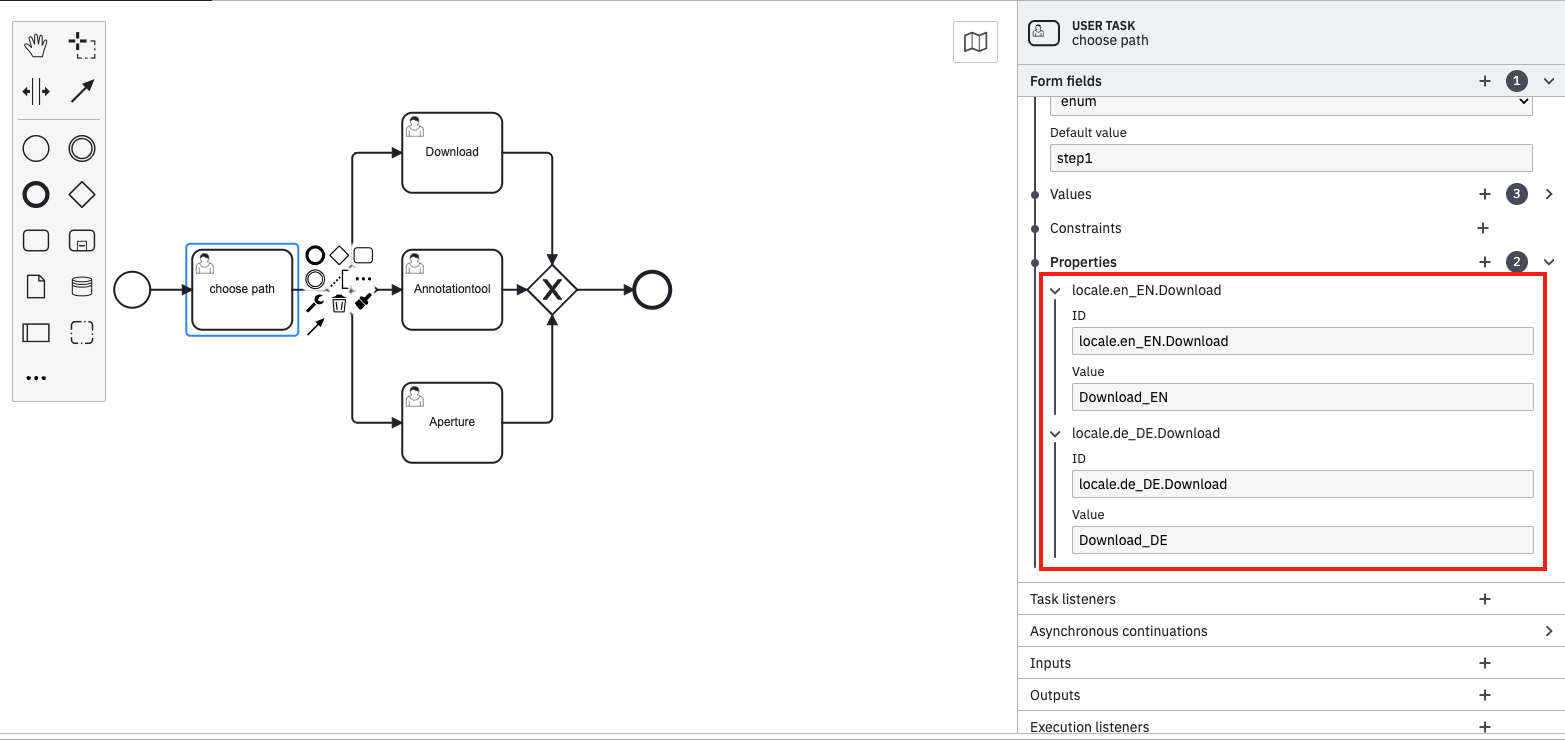Viewport: 1565px width, 740px height.
Task: Activate the Global connect tool
Action: coord(83,91)
